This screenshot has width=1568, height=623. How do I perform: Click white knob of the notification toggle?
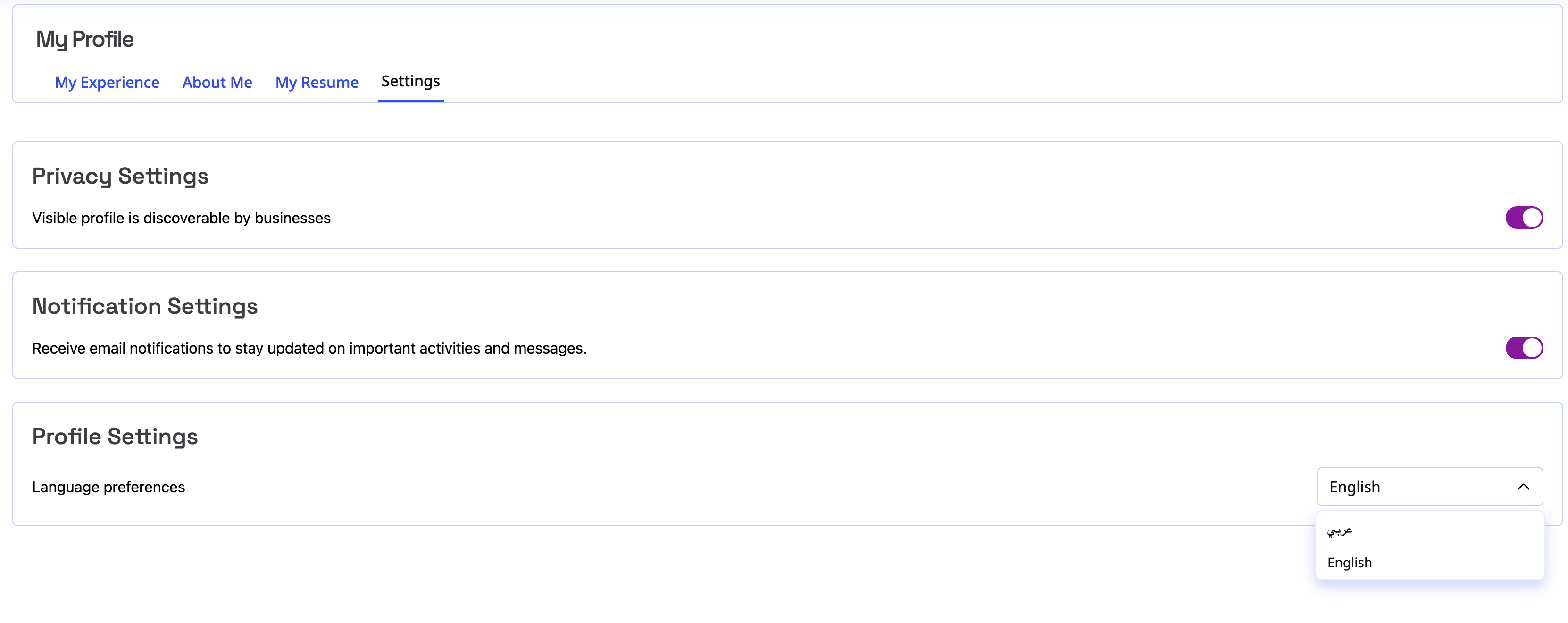tap(1532, 348)
